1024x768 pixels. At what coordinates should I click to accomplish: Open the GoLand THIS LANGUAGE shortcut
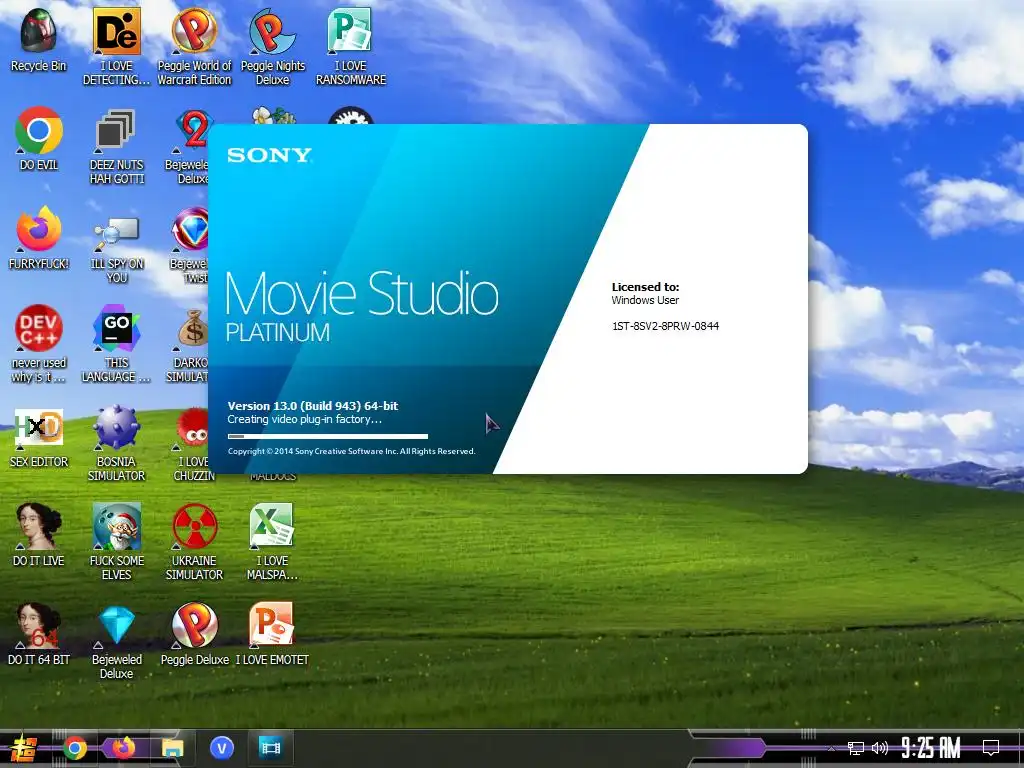[116, 344]
